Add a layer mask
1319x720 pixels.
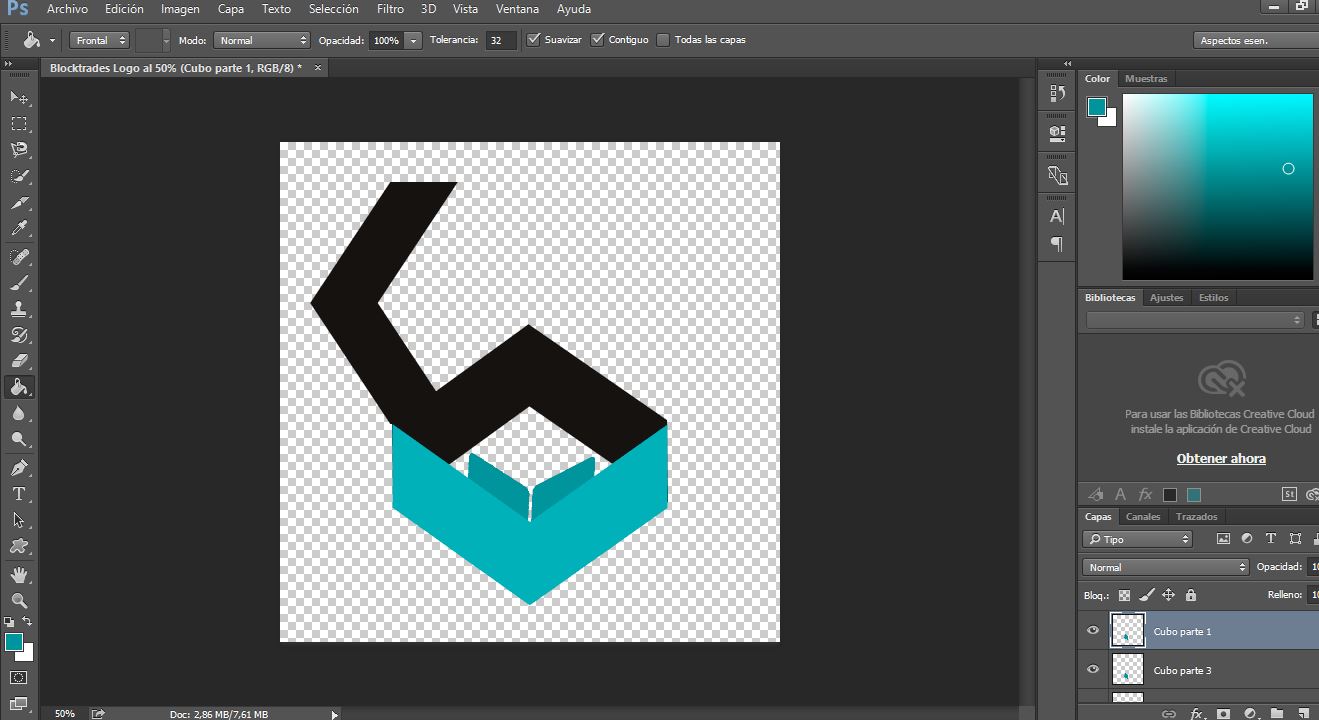pyautogui.click(x=1223, y=713)
